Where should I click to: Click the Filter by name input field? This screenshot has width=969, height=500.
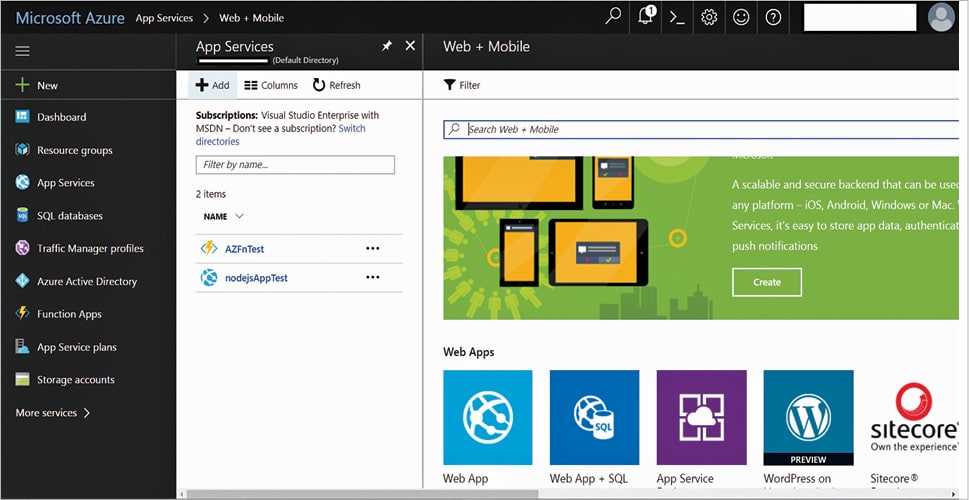coord(295,165)
